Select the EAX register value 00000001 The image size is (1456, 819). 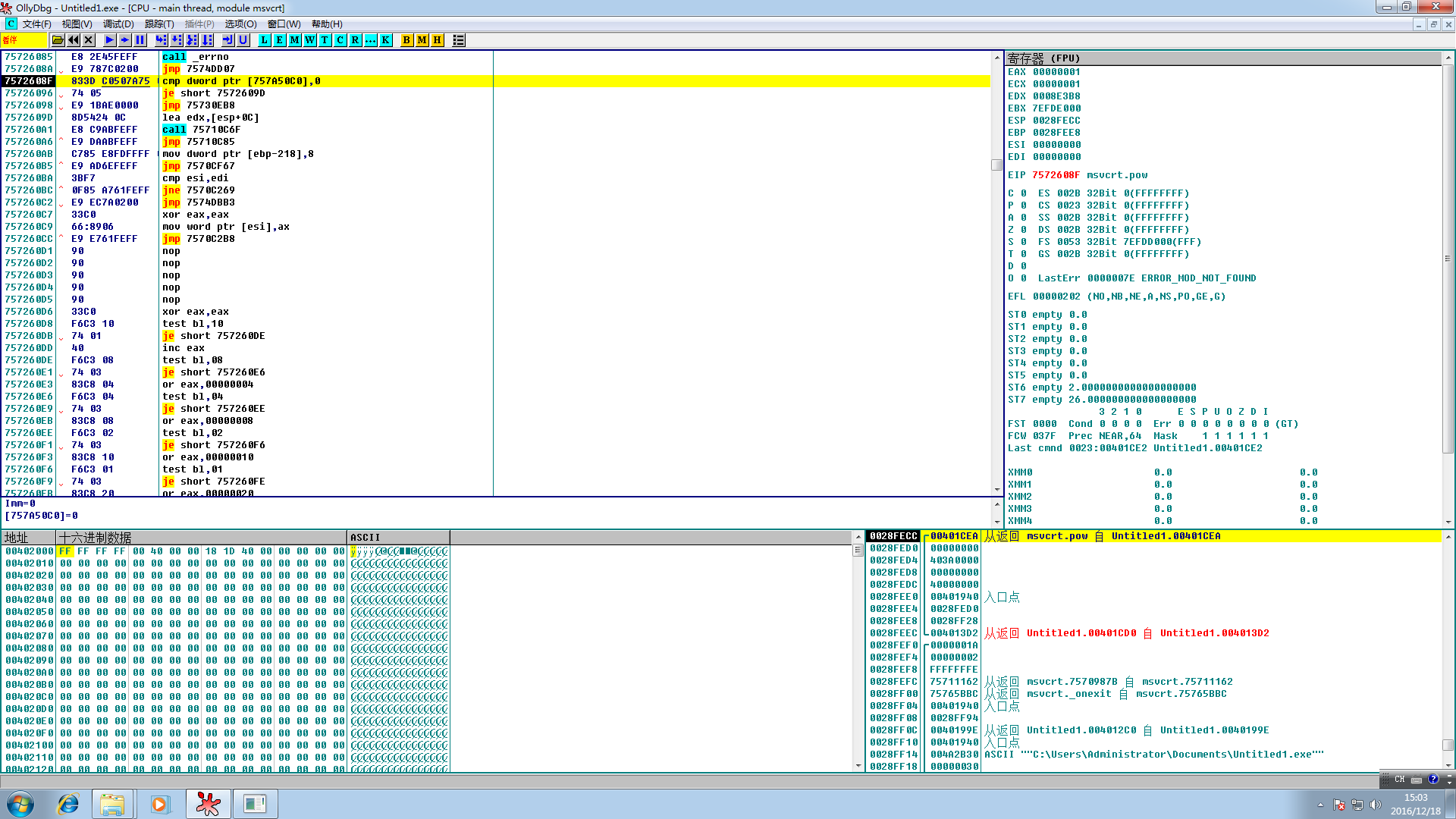(1056, 72)
